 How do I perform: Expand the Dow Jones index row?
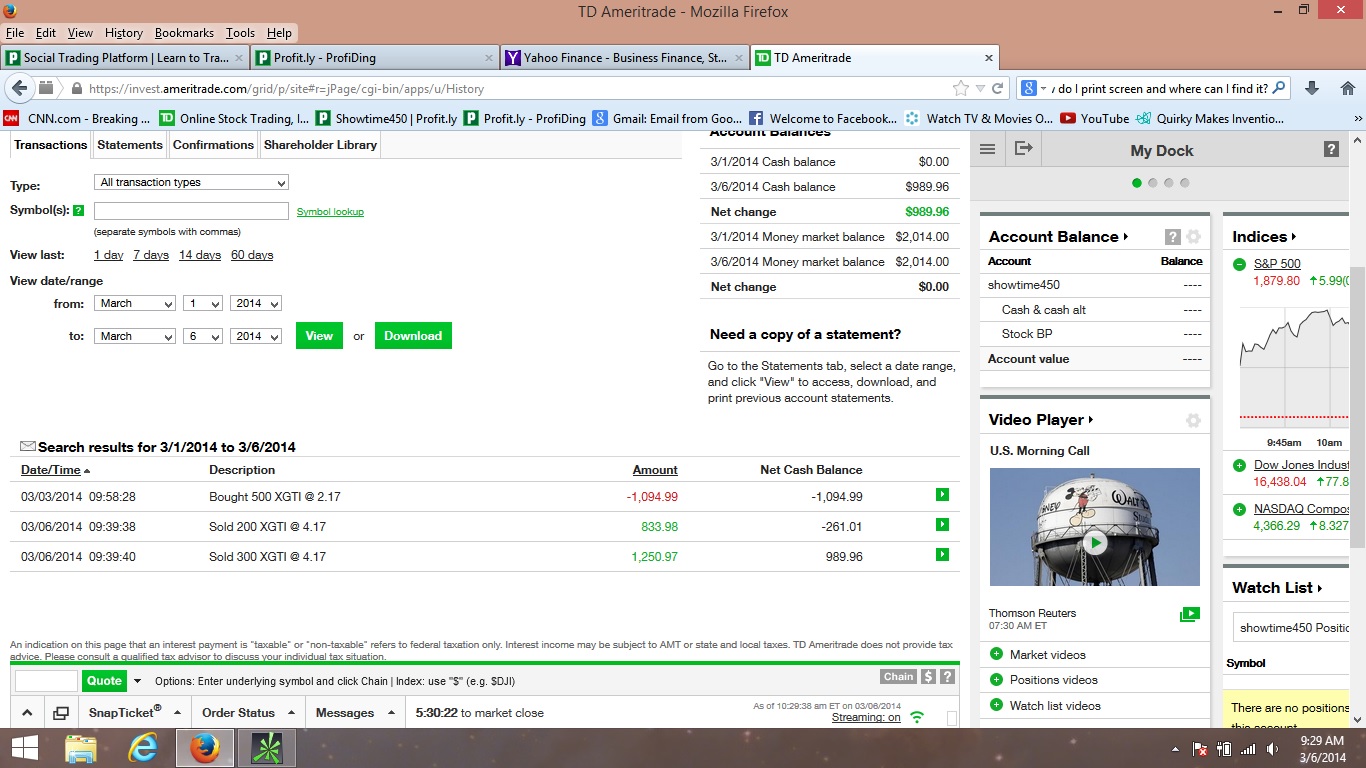[x=1239, y=465]
